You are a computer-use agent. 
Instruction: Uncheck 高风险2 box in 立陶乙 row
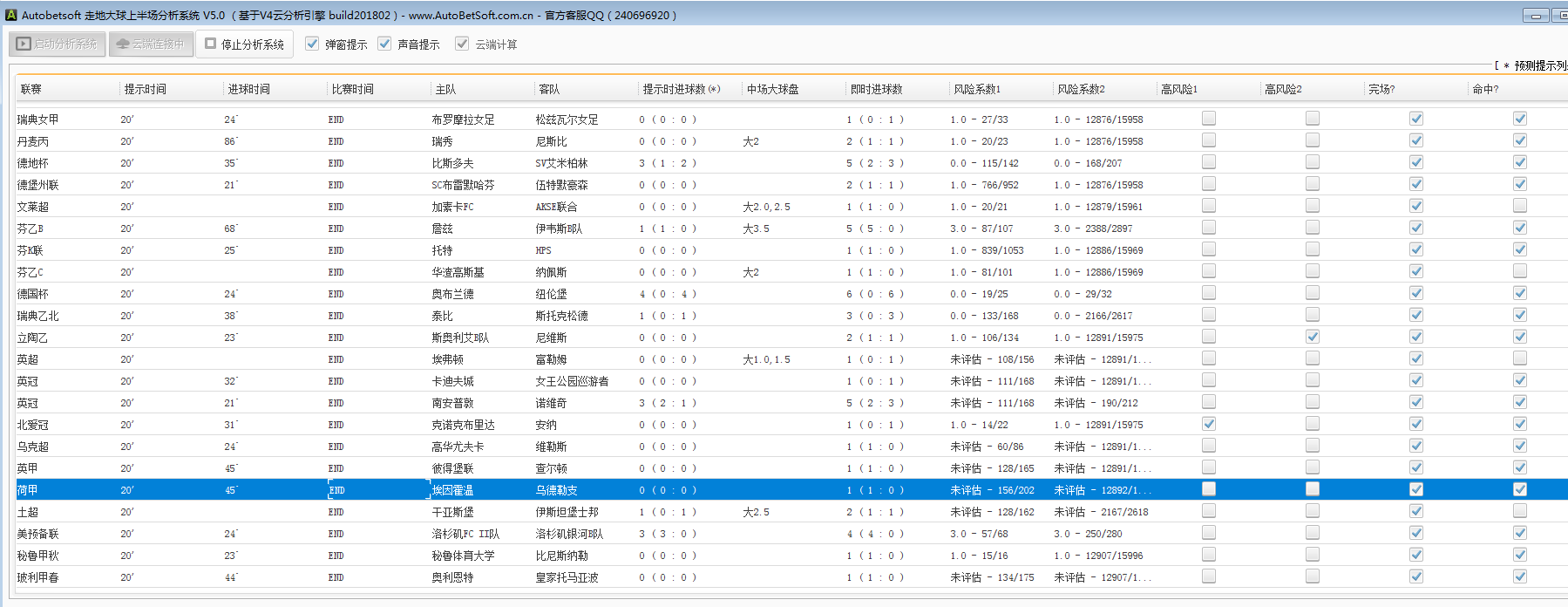pyautogui.click(x=1313, y=337)
